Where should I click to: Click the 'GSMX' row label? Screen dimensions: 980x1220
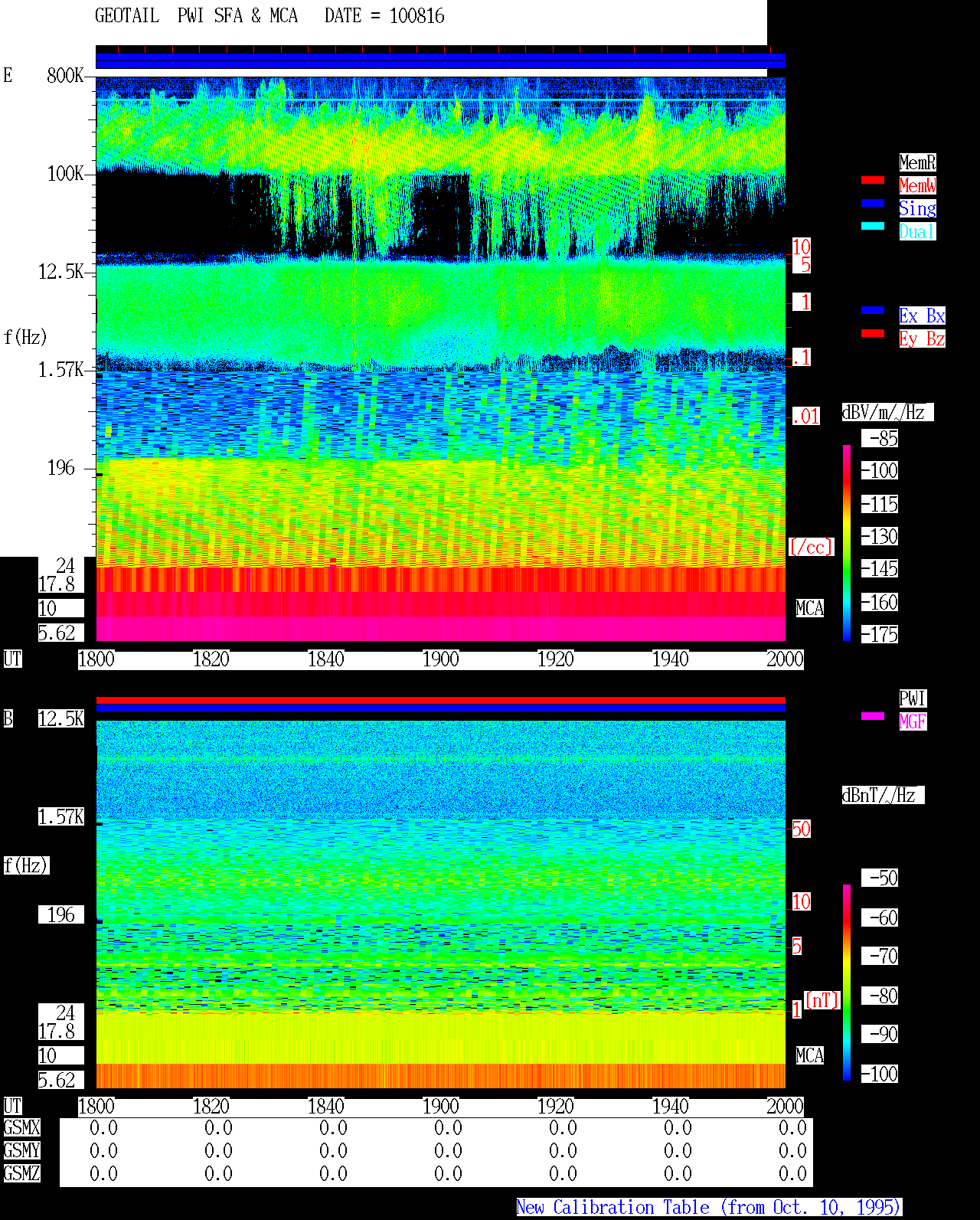click(21, 1127)
